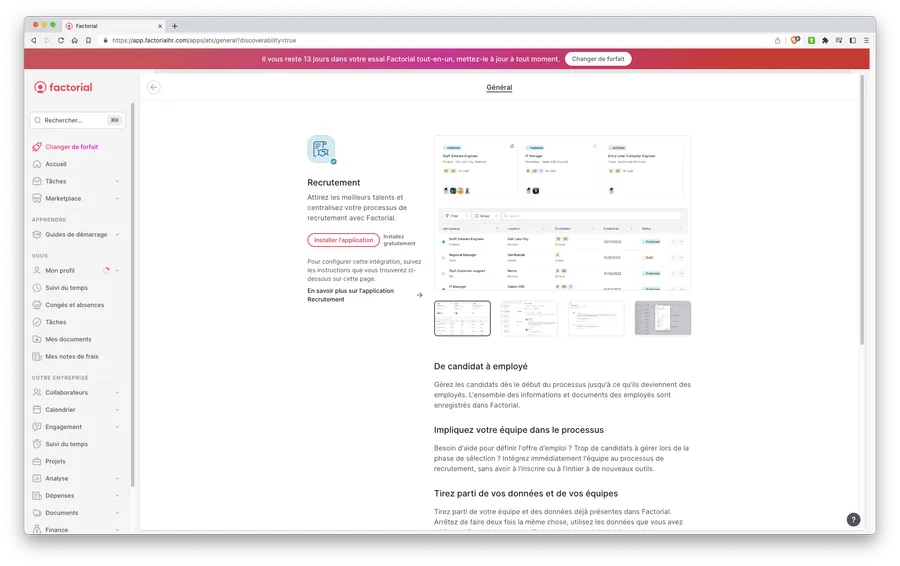Open a new browser tab

[x=174, y=26]
